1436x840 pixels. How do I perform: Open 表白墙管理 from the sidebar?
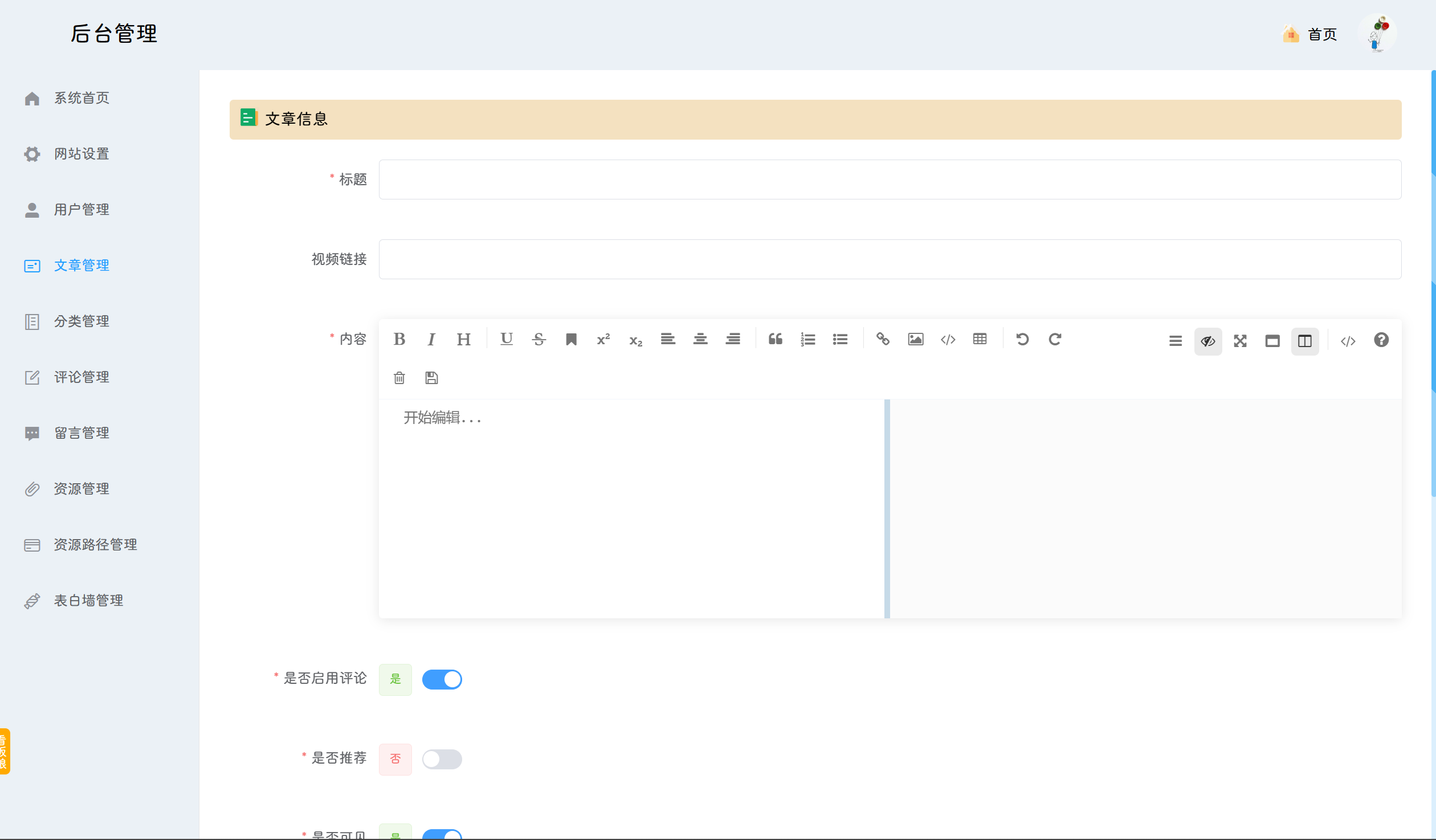click(88, 600)
